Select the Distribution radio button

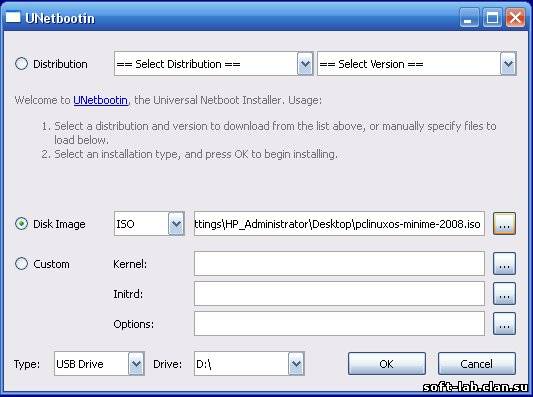click(21, 64)
